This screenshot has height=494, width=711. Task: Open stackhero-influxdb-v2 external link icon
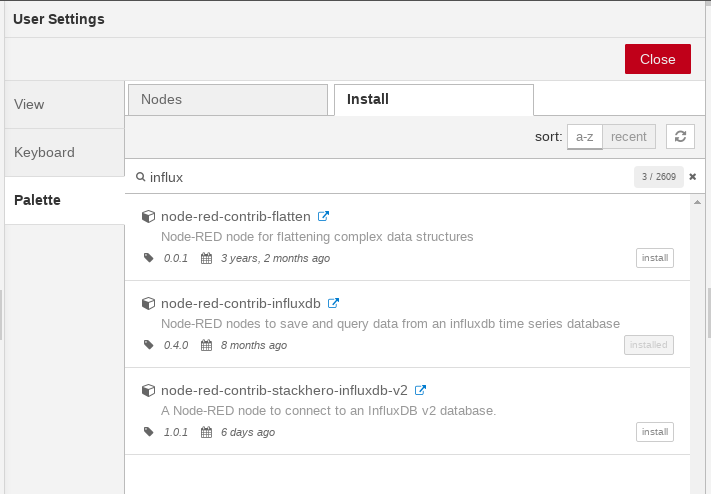pos(420,390)
